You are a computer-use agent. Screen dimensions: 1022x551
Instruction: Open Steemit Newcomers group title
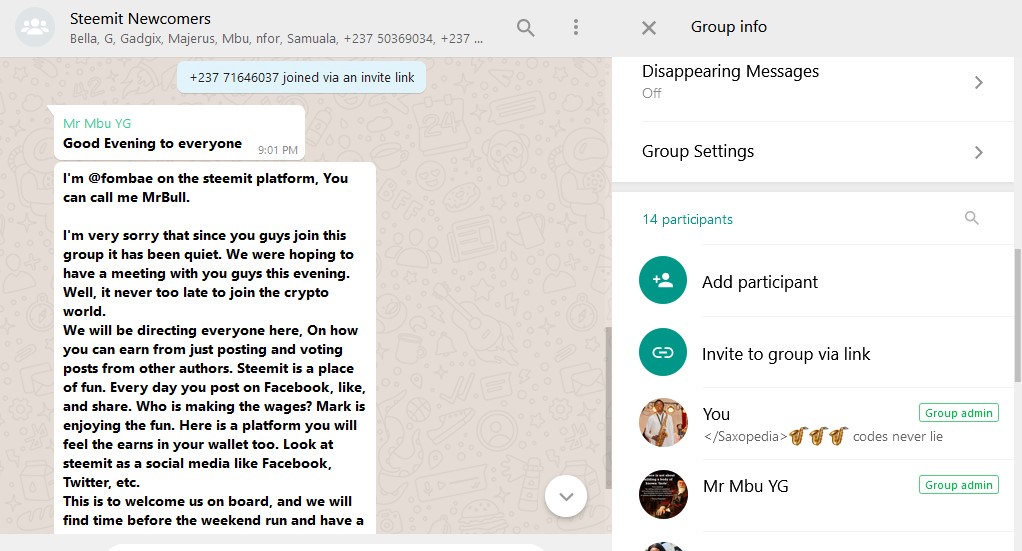[140, 19]
